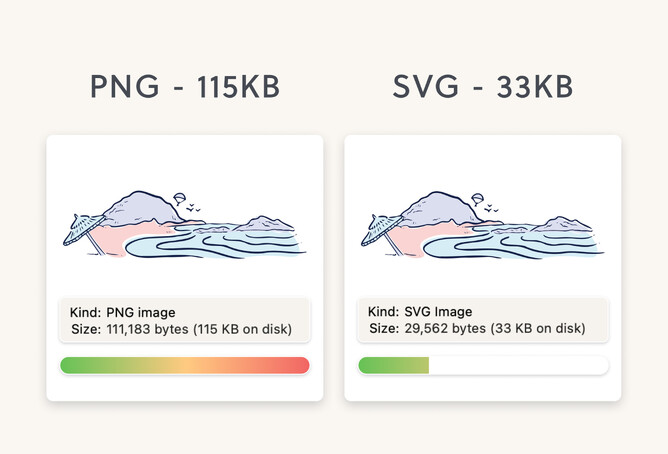Select the parasail in the PNG illustration
Viewport: 668px width, 454px height.
tap(178, 197)
